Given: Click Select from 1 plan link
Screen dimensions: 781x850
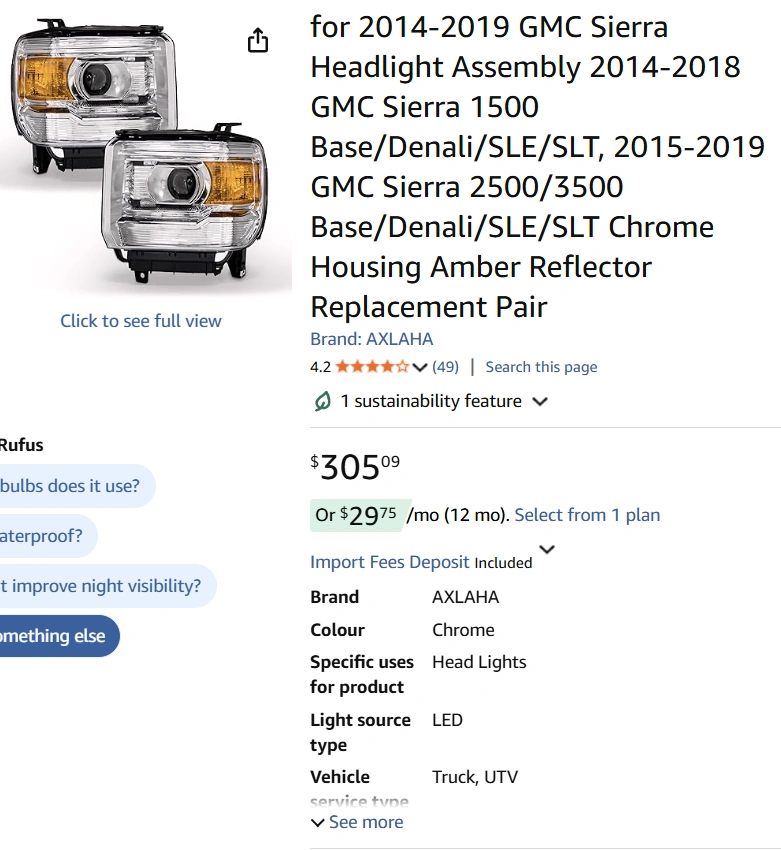Looking at the screenshot, I should [x=587, y=515].
